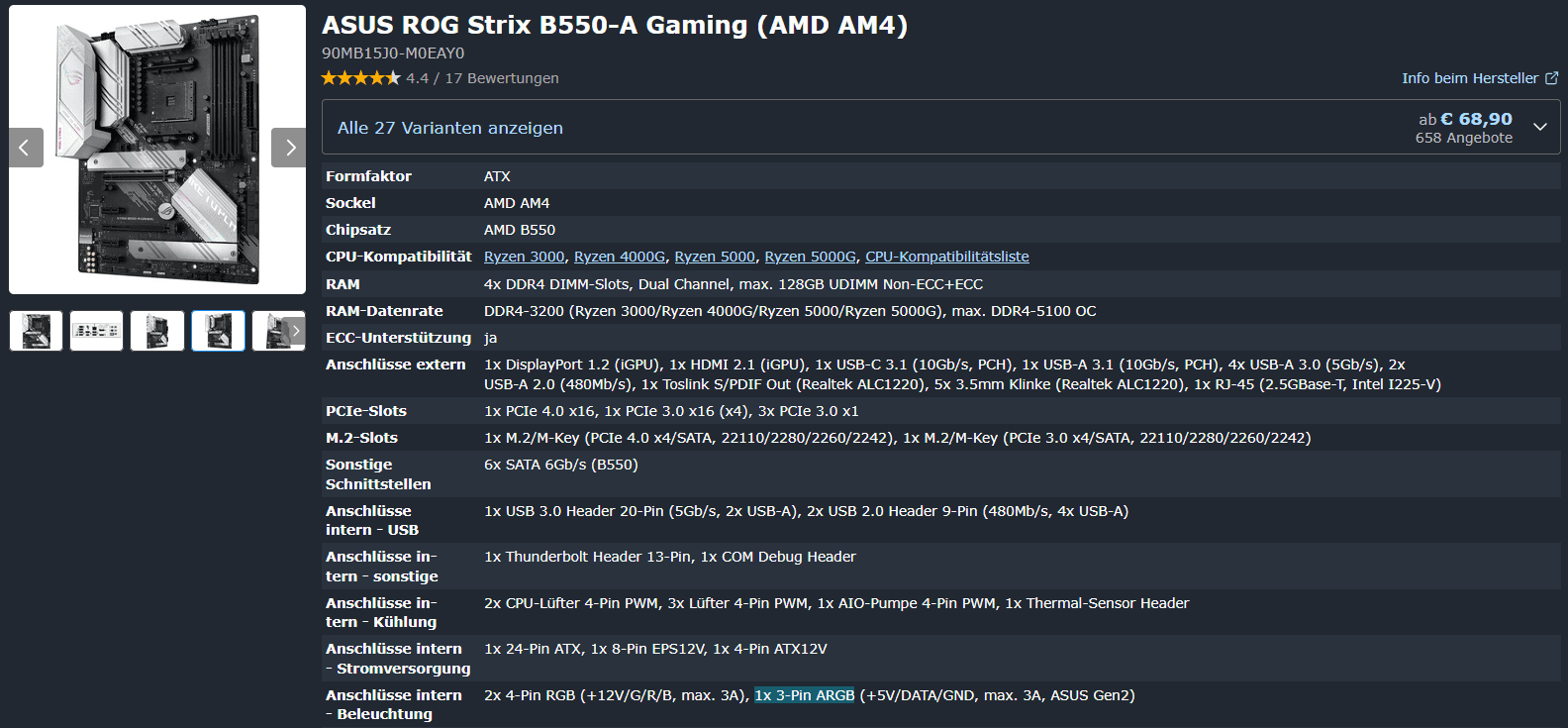
Task: Click the Anschlüsse extern row label
Action: (x=396, y=364)
